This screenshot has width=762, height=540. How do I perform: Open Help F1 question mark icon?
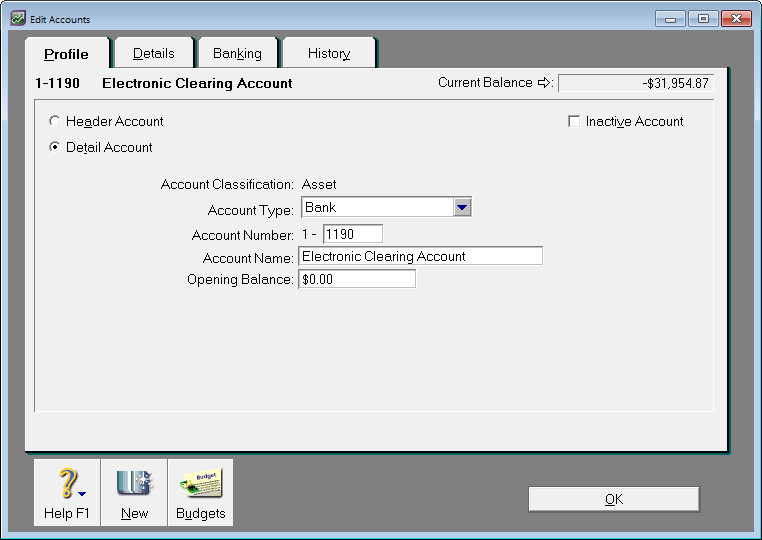point(65,484)
